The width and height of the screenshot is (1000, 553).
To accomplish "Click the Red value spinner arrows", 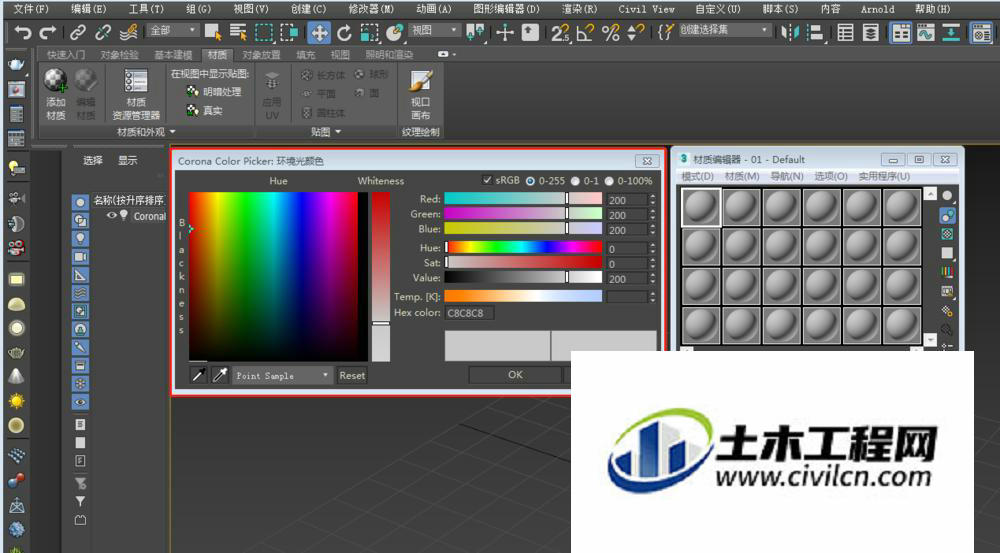I will click(x=652, y=200).
